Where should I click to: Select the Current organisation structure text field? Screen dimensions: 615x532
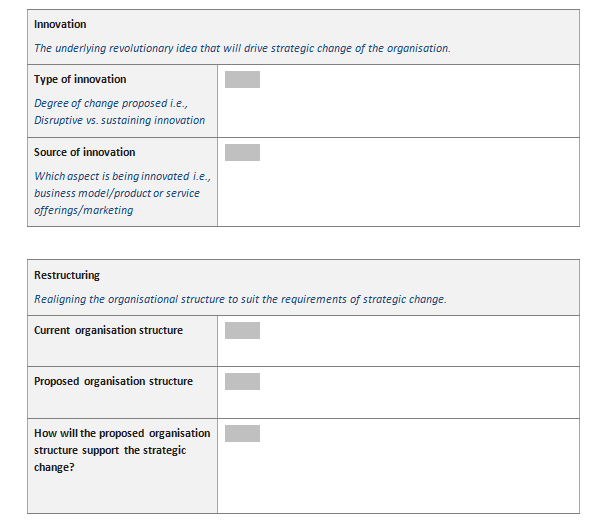pyautogui.click(x=242, y=331)
